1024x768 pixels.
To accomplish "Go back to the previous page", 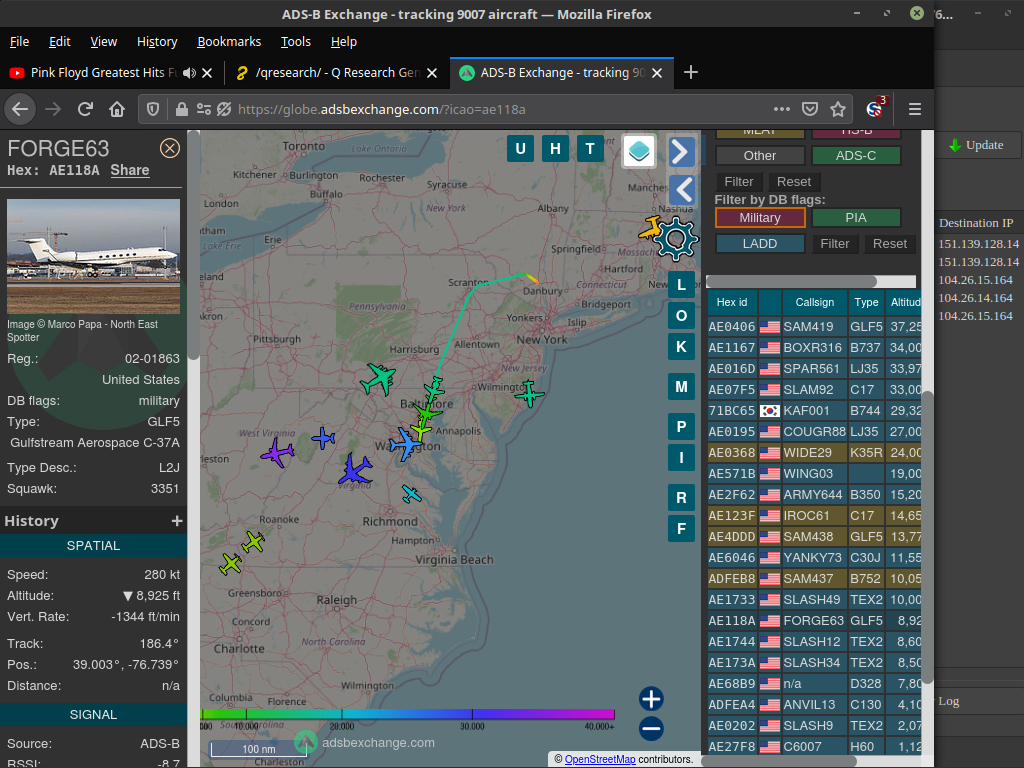I will click(20, 109).
